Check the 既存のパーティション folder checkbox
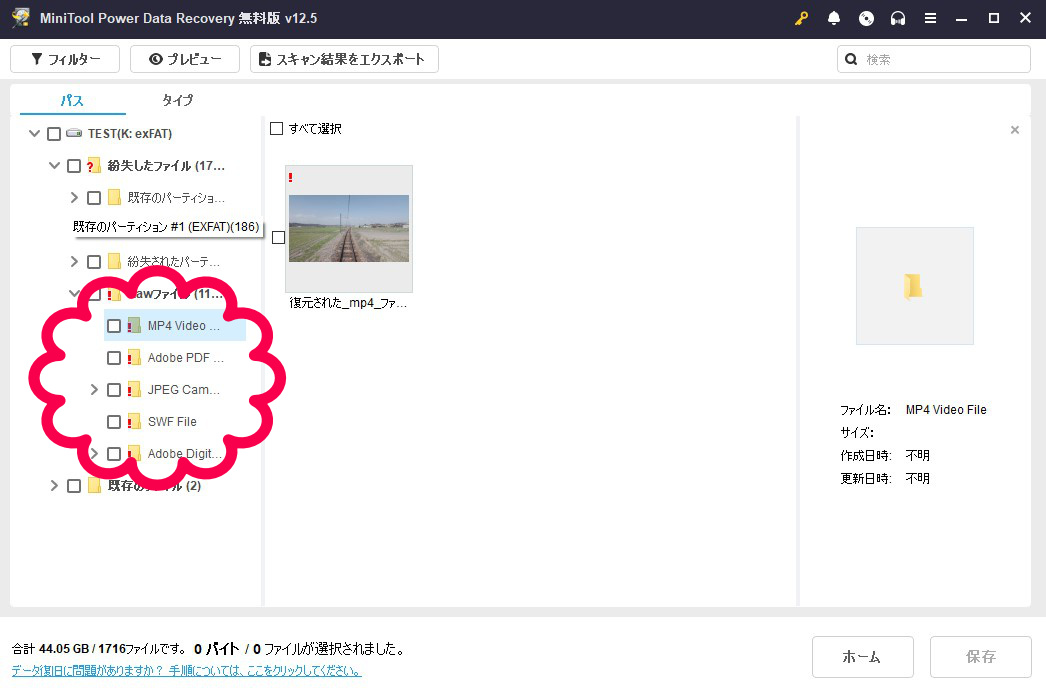Screen dimensions: 1046x696 [94, 198]
